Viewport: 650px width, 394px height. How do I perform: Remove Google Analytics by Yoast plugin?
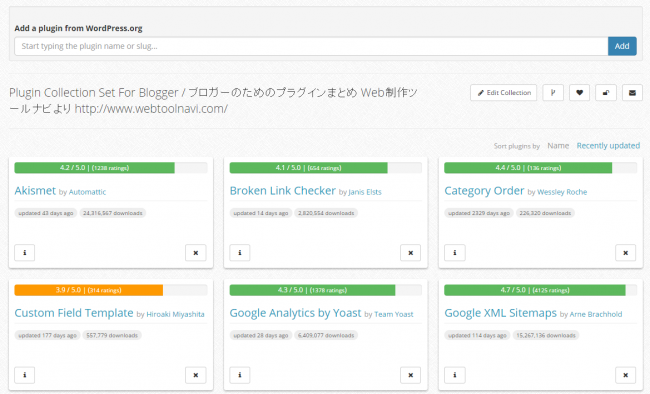tap(410, 375)
